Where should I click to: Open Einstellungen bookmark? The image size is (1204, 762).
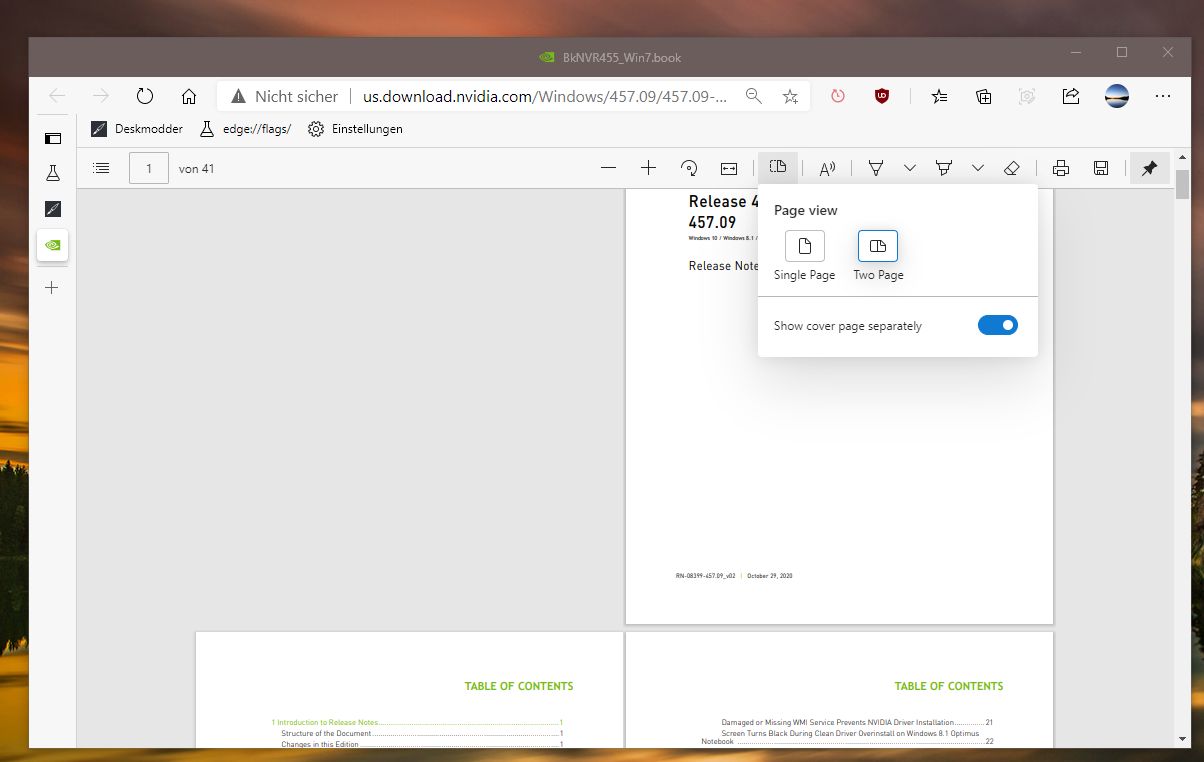coord(355,129)
